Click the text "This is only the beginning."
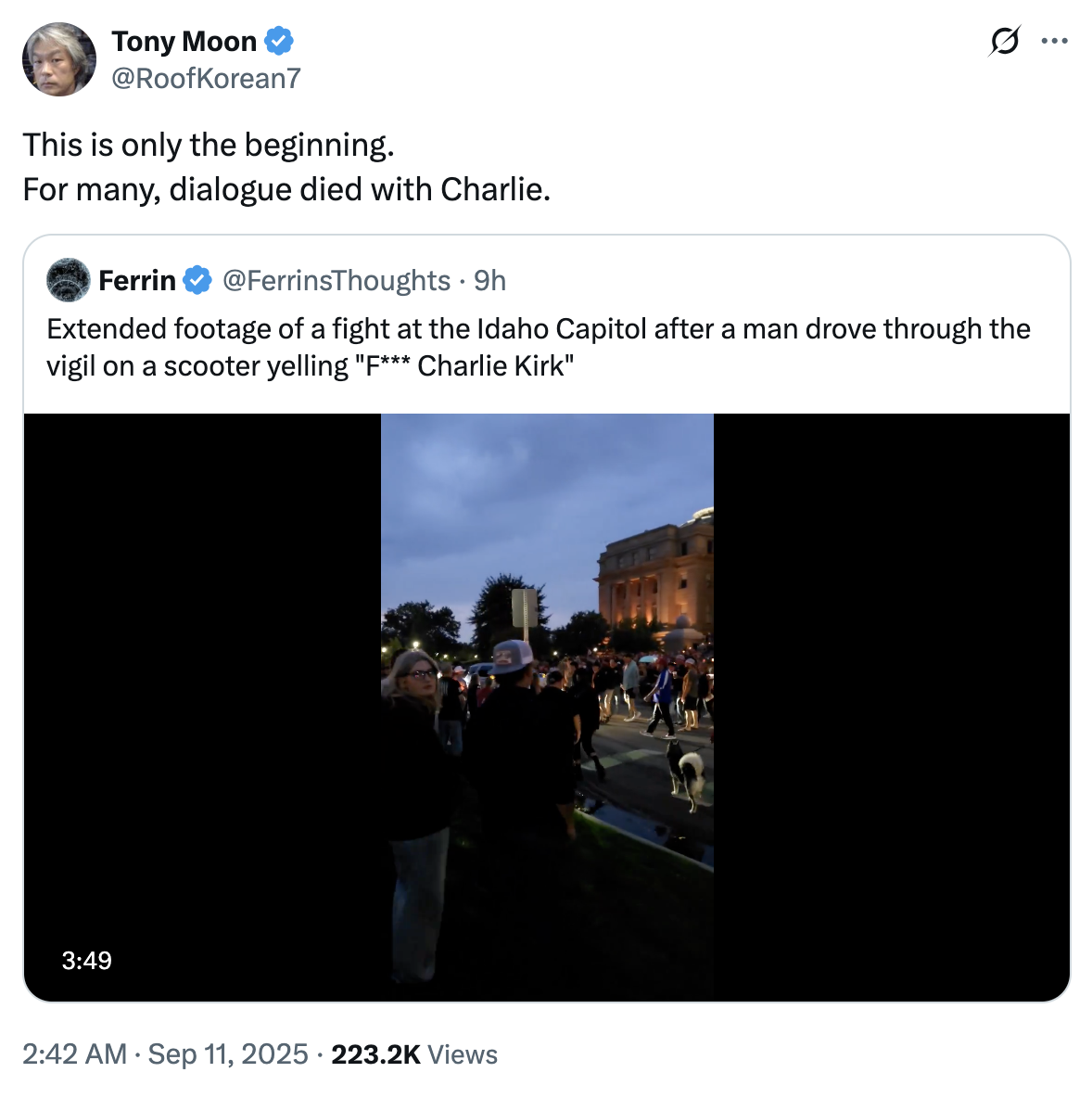Viewport: 1092px width, 1098px height. click(x=209, y=146)
